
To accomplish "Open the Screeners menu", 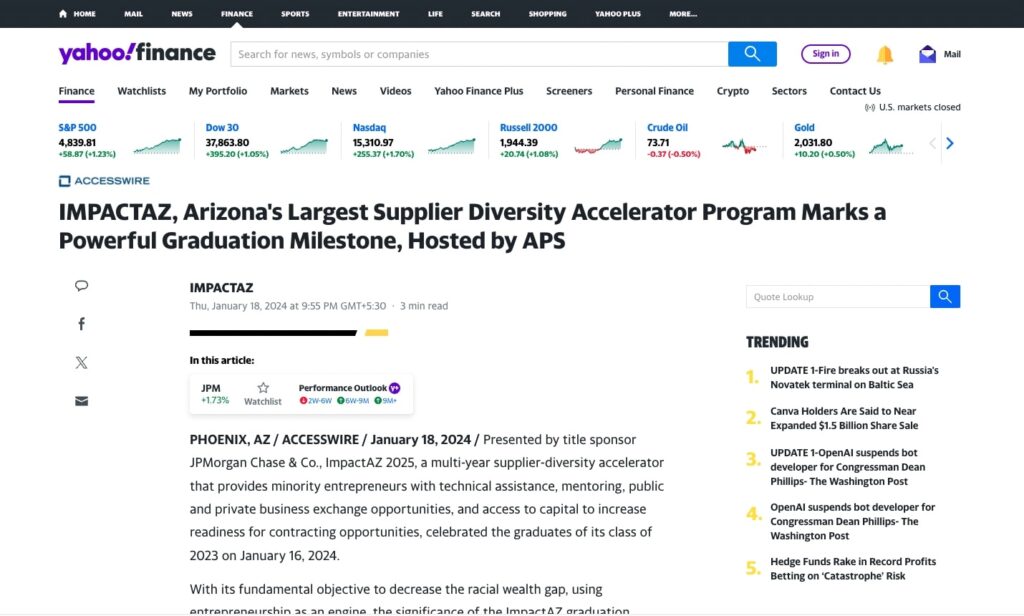I will pos(569,91).
